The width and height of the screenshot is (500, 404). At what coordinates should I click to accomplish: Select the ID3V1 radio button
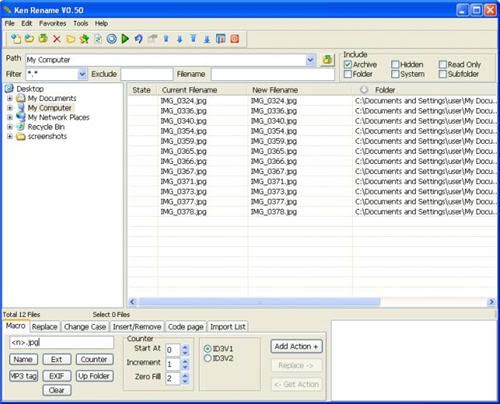pyautogui.click(x=207, y=349)
